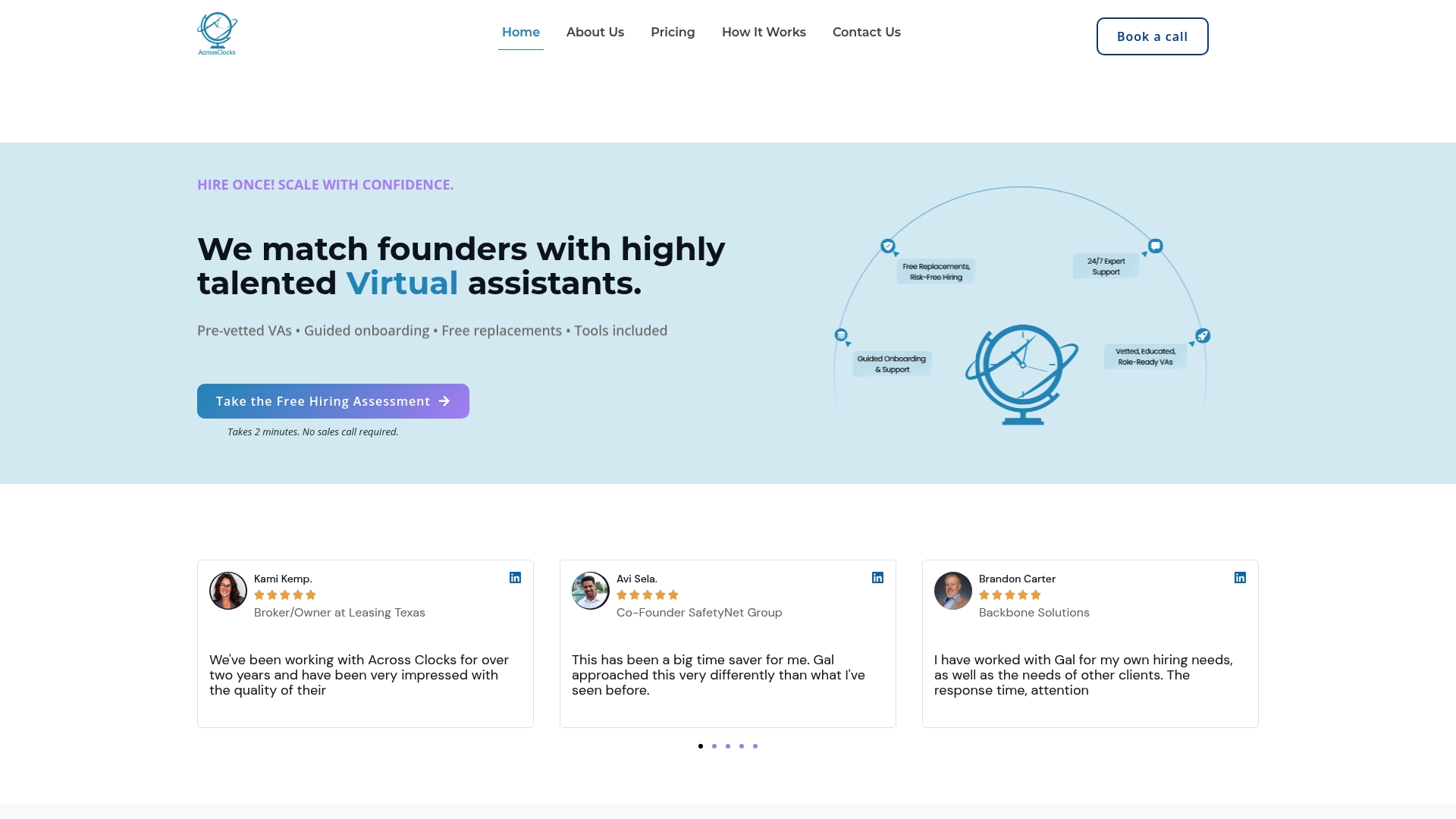This screenshot has width=1456, height=819.
Task: Click the shield check icon on the arc
Action: pos(888,246)
